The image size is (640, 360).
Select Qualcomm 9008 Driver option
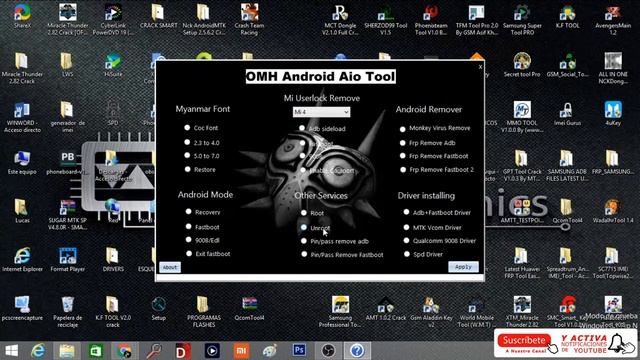click(407, 240)
